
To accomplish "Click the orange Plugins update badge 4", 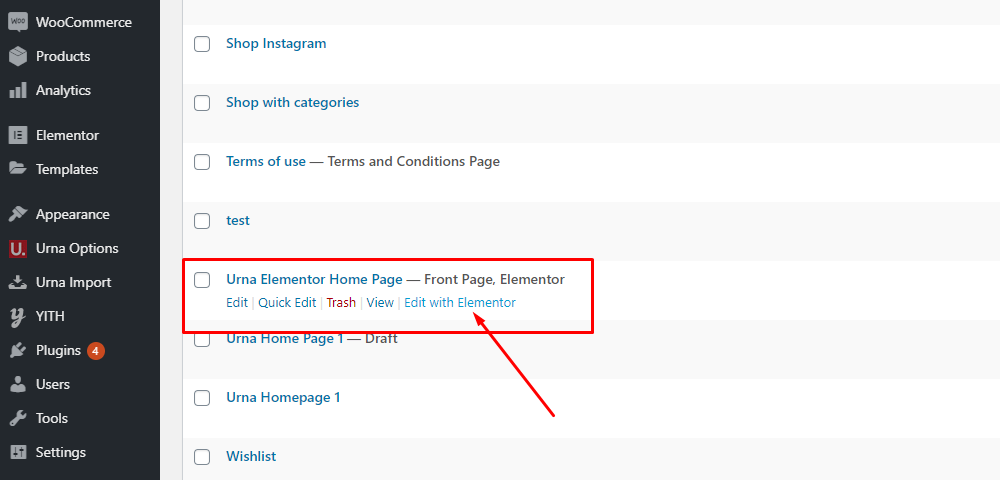I will (96, 351).
